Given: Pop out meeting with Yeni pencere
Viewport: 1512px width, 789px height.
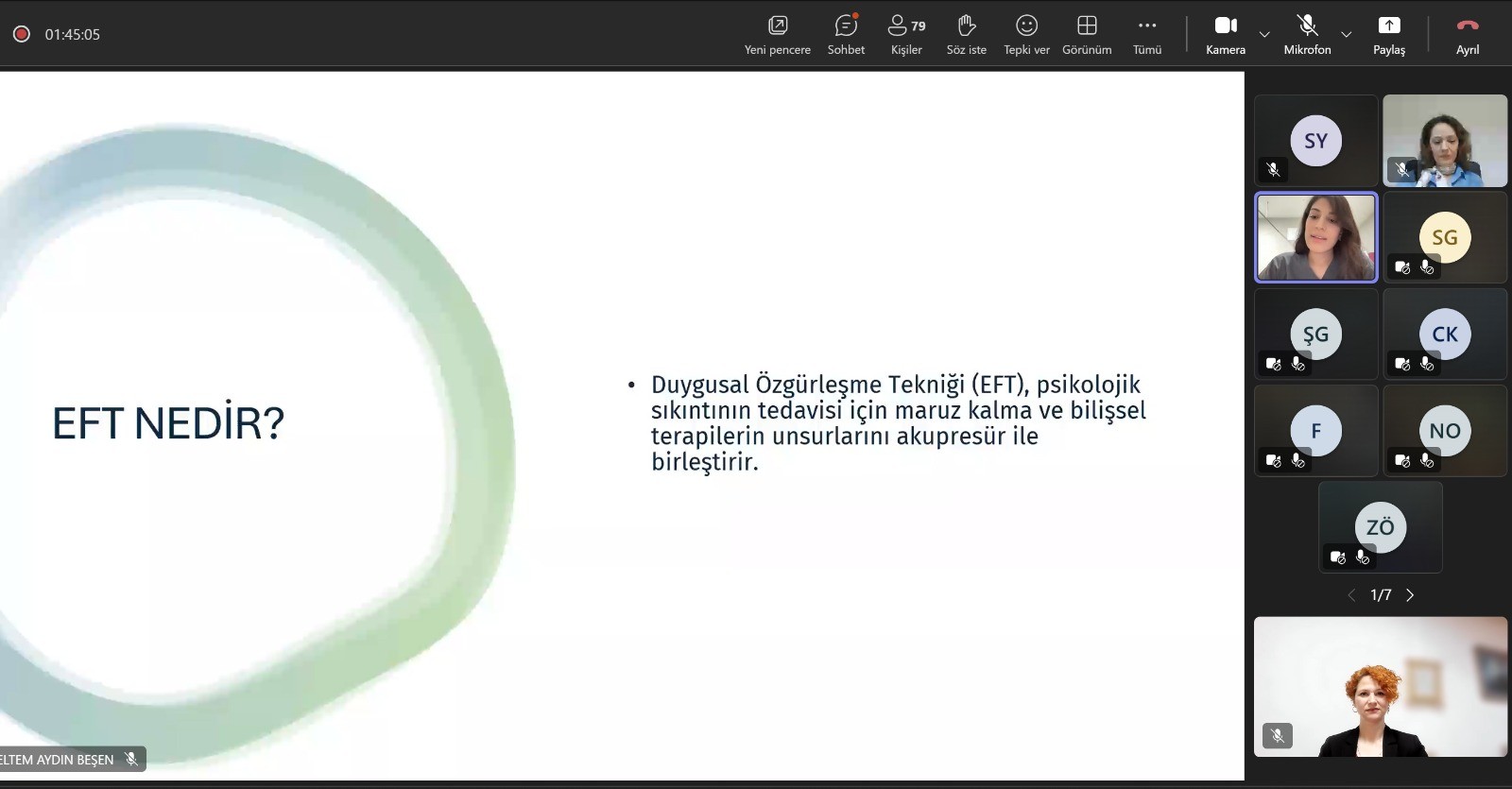Looking at the screenshot, I should click(777, 34).
